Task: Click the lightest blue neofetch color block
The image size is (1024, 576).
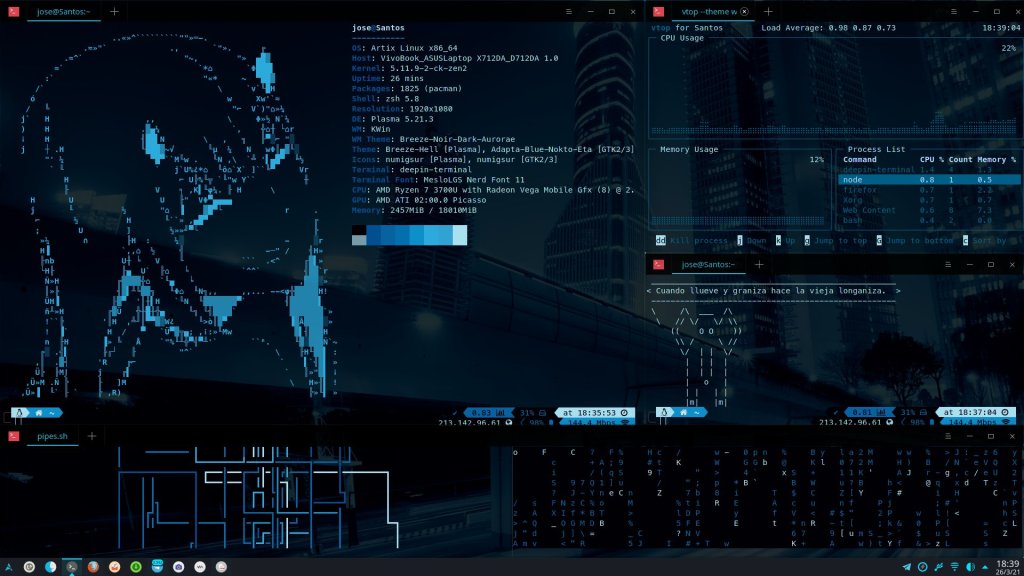Action: coord(459,235)
